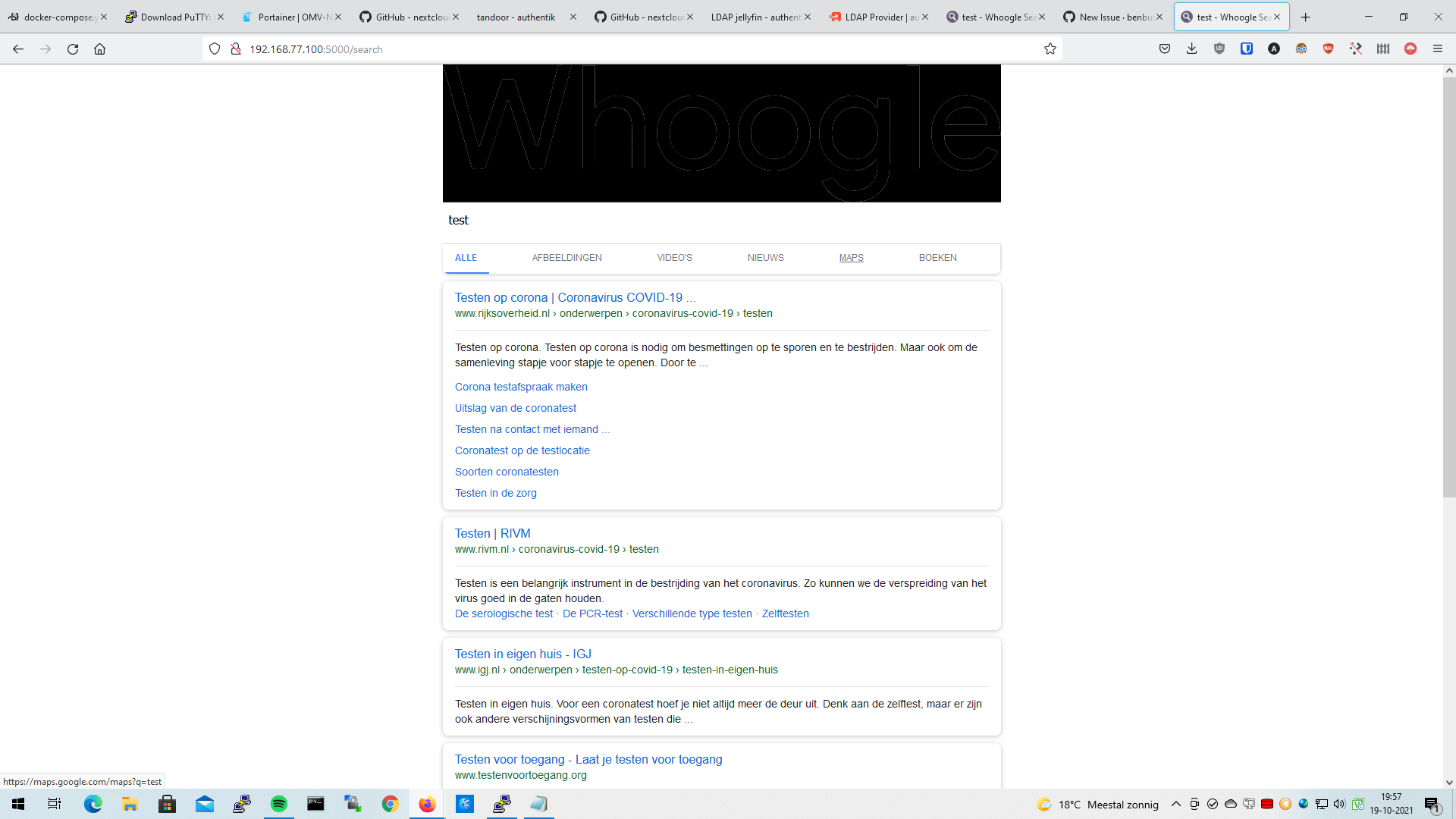This screenshot has height=819, width=1456.
Task: Expand the system tray hidden icons chevron
Action: 1175,804
